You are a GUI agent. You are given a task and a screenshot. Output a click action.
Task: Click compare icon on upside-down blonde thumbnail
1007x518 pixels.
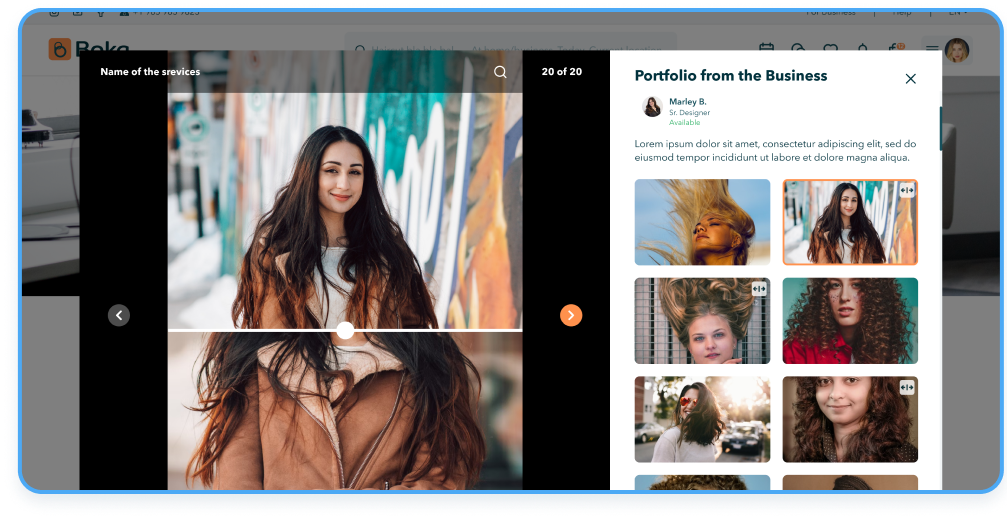point(759,289)
